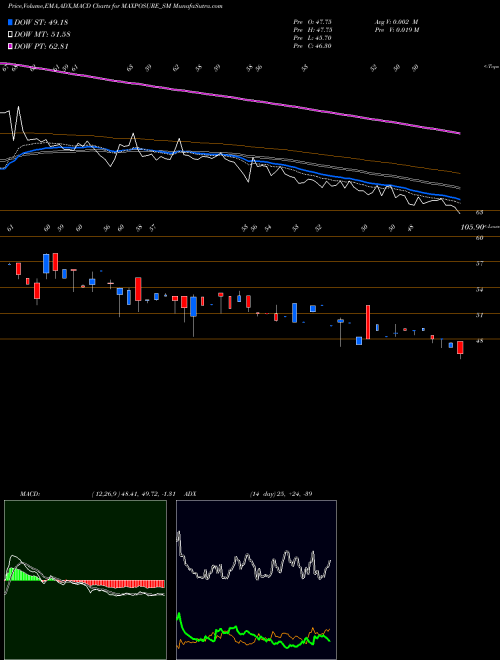500x660 pixels.
Task: Click the Pre V: 0.019 M value
Action: click(396, 30)
